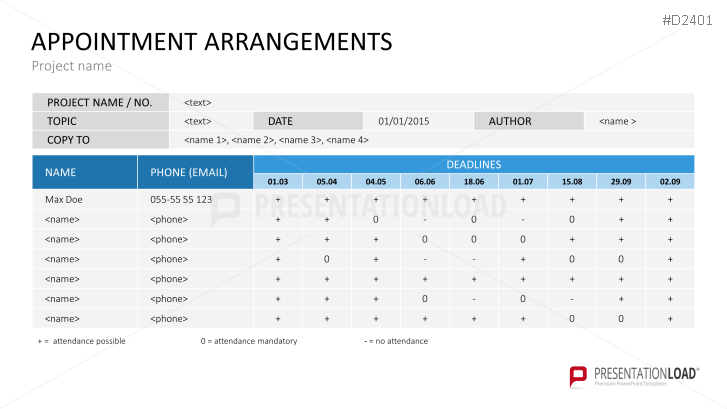
Task: Select the 29.09 deadline column header
Action: [x=621, y=182]
